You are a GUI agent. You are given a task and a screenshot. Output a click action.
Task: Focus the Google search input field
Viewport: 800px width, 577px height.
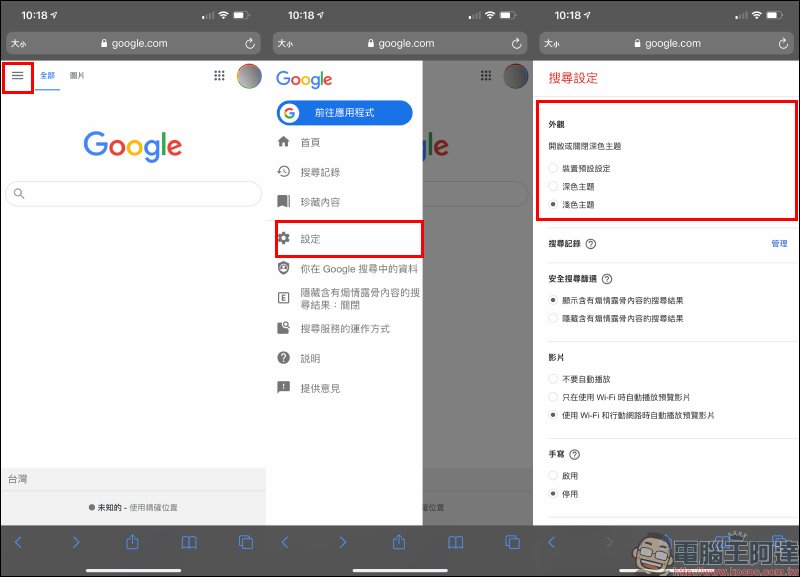click(x=133, y=194)
